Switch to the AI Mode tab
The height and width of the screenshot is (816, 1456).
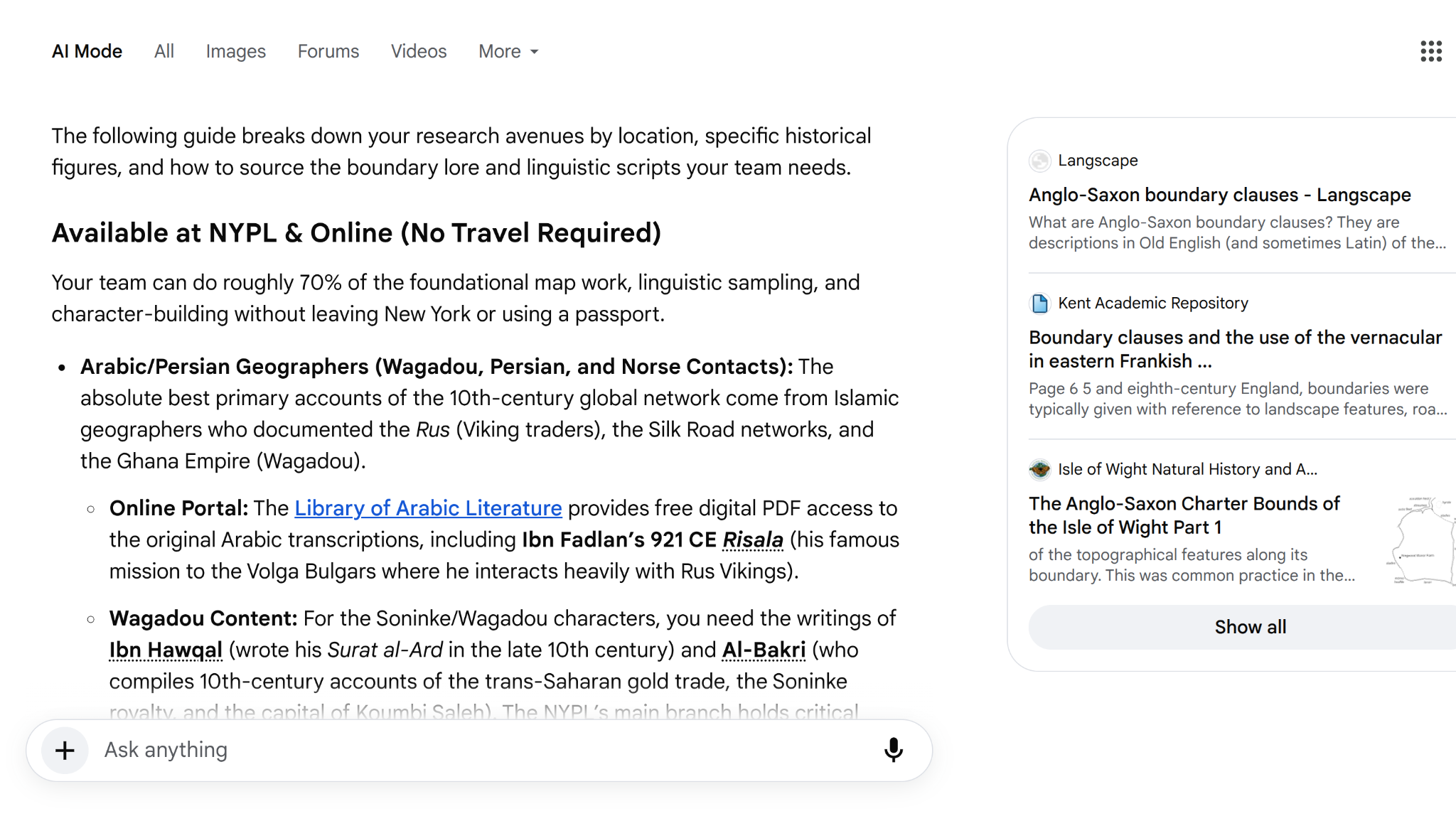87,51
